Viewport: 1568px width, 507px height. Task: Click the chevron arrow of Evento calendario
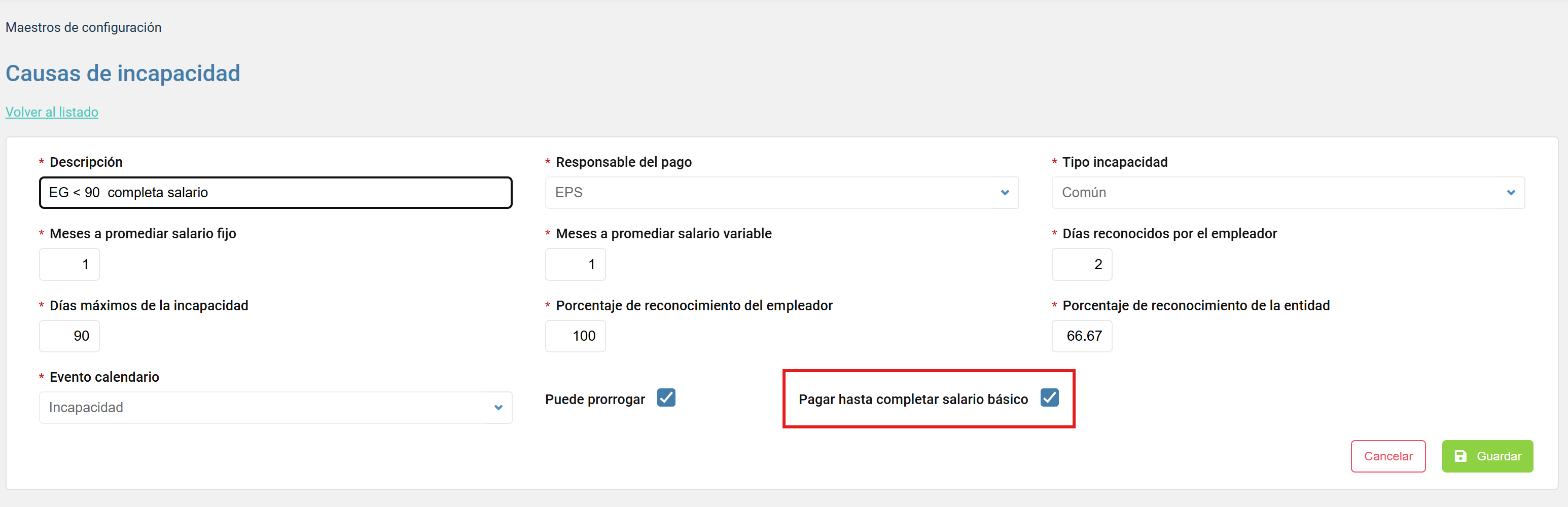click(x=498, y=408)
